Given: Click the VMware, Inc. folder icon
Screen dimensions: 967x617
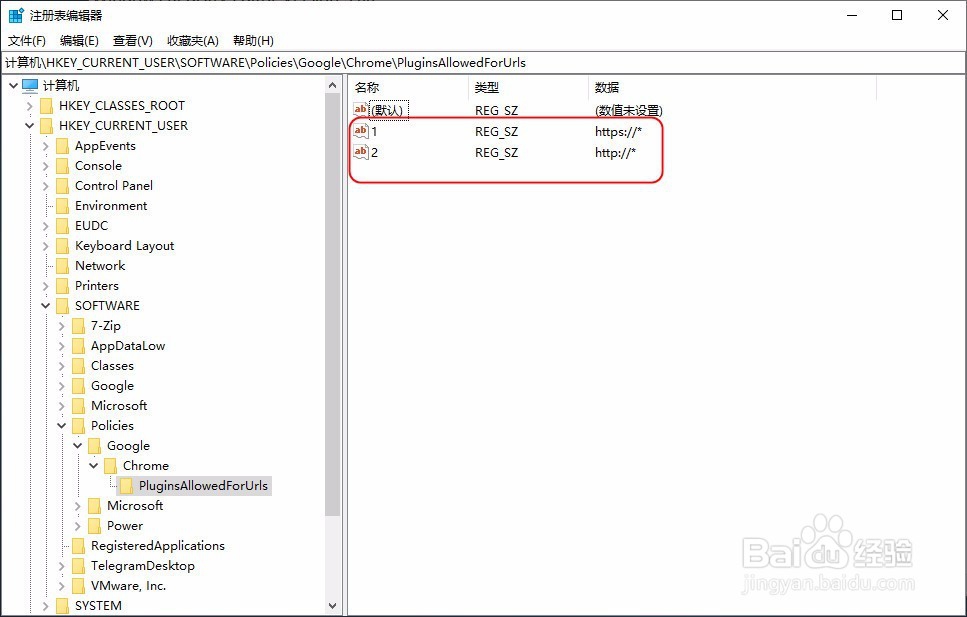Looking at the screenshot, I should click(78, 586).
